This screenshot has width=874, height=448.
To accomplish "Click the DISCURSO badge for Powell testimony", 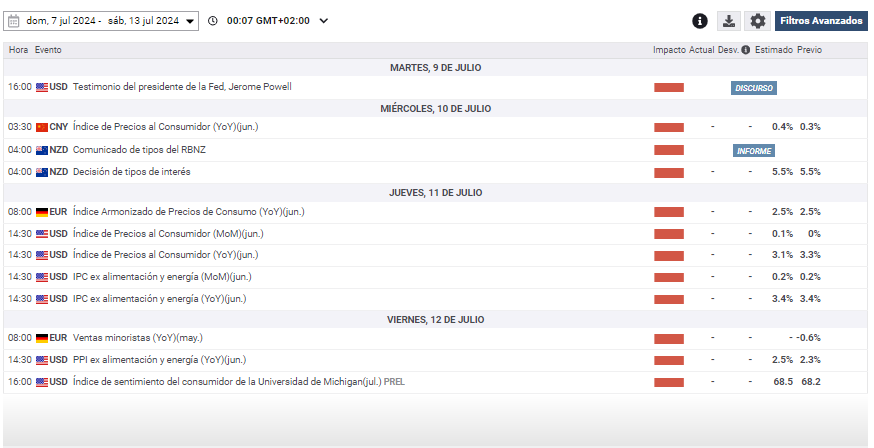I will (753, 88).
